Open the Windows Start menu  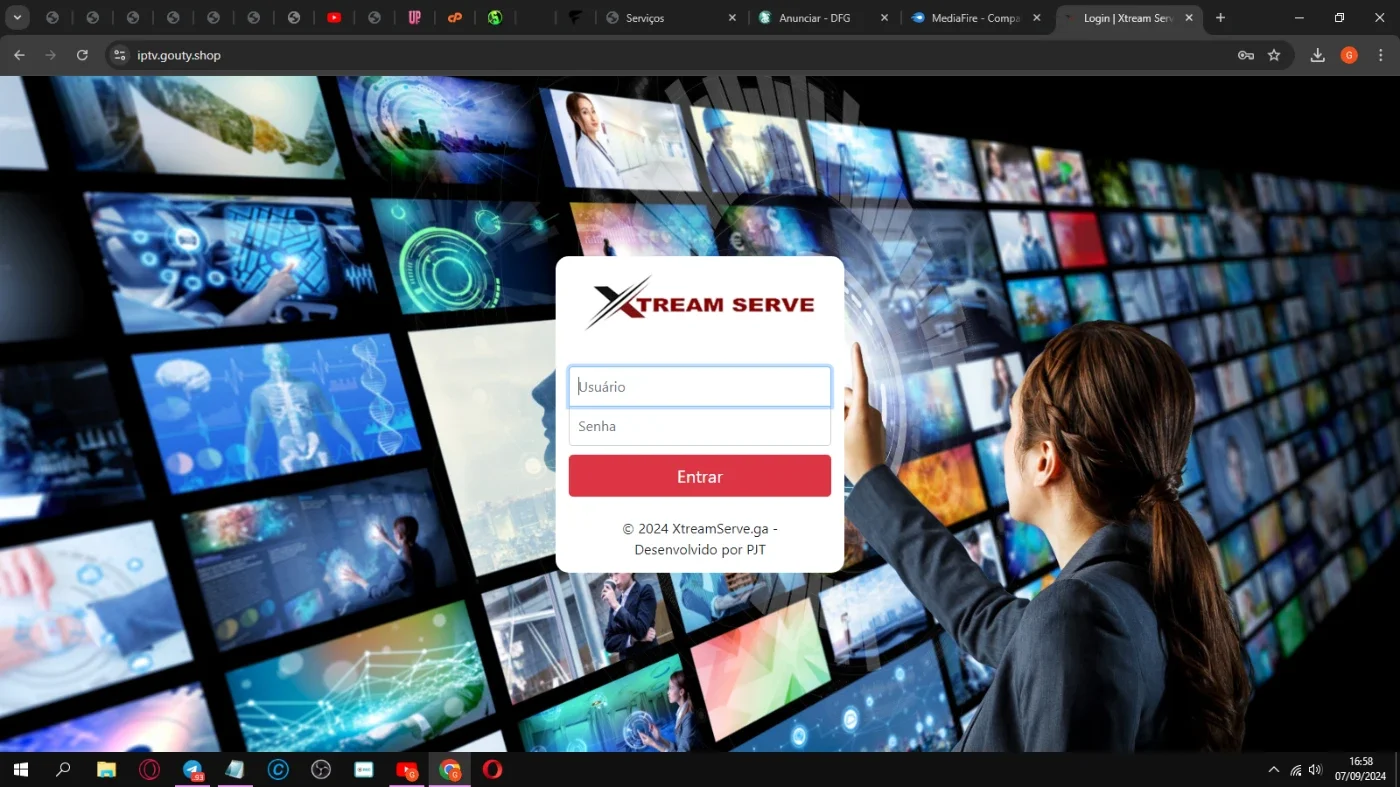click(20, 770)
